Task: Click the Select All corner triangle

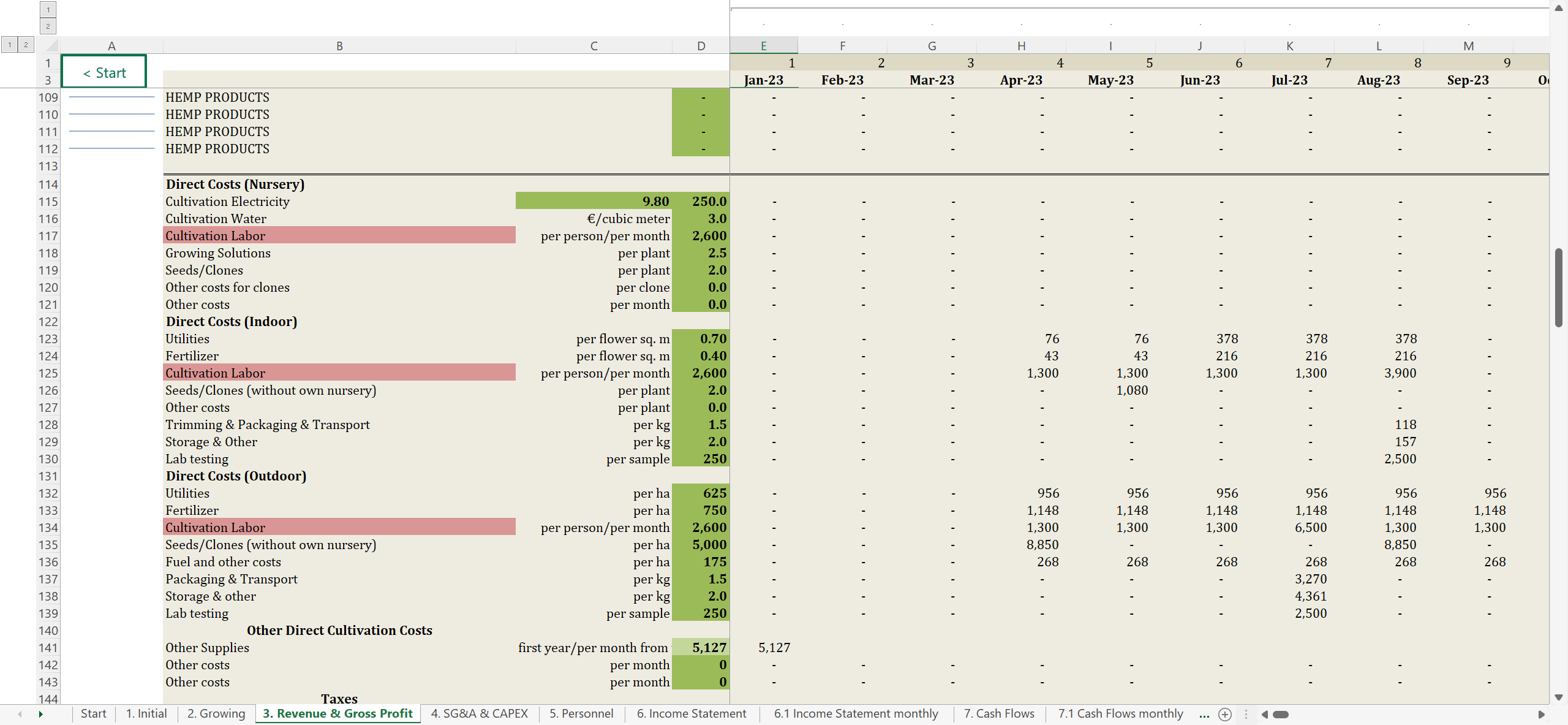Action: pyautogui.click(x=51, y=45)
